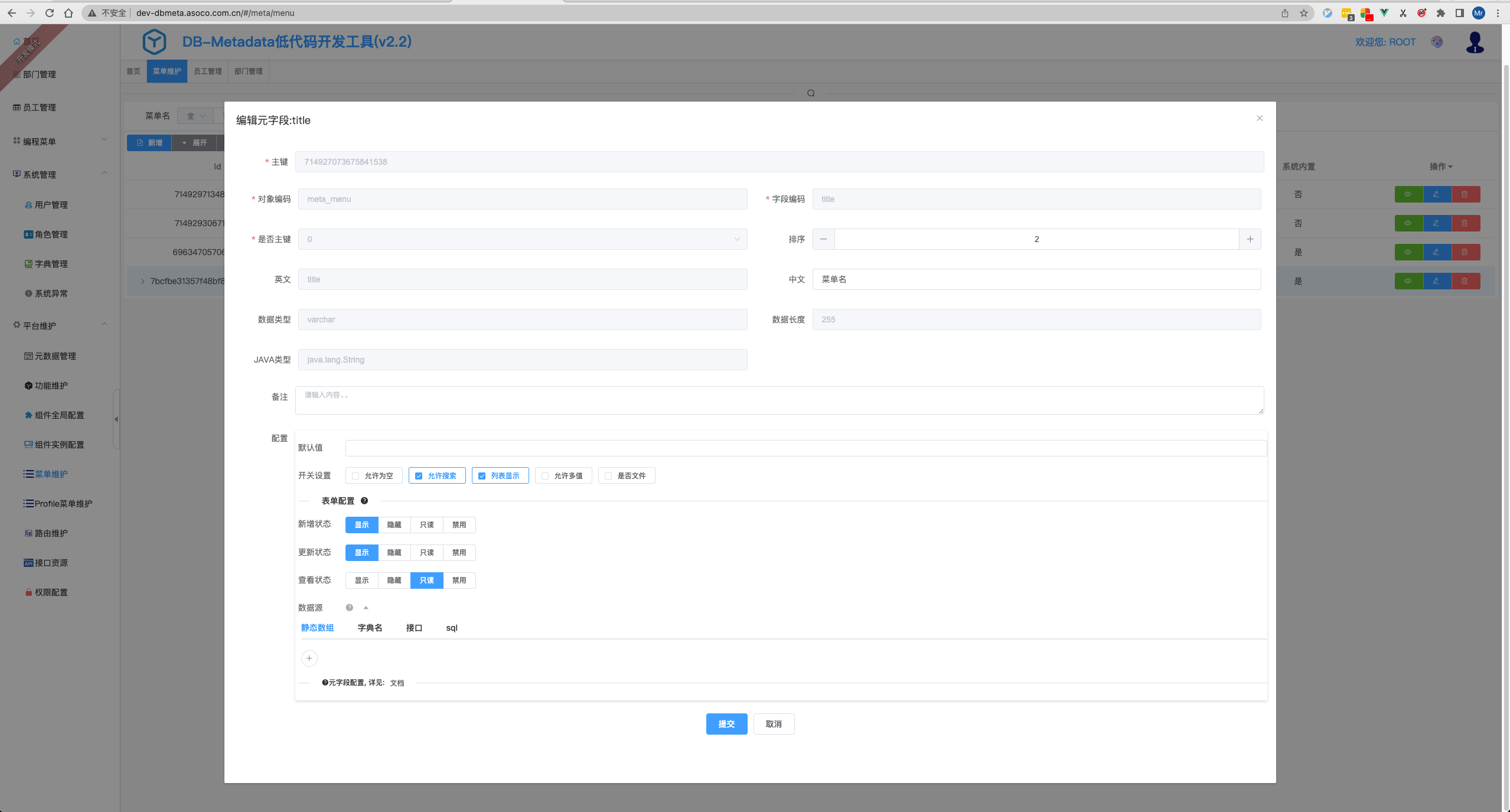Image resolution: width=1510 pixels, height=812 pixels.
Task: Click the 提交 submit button
Action: pos(726,724)
